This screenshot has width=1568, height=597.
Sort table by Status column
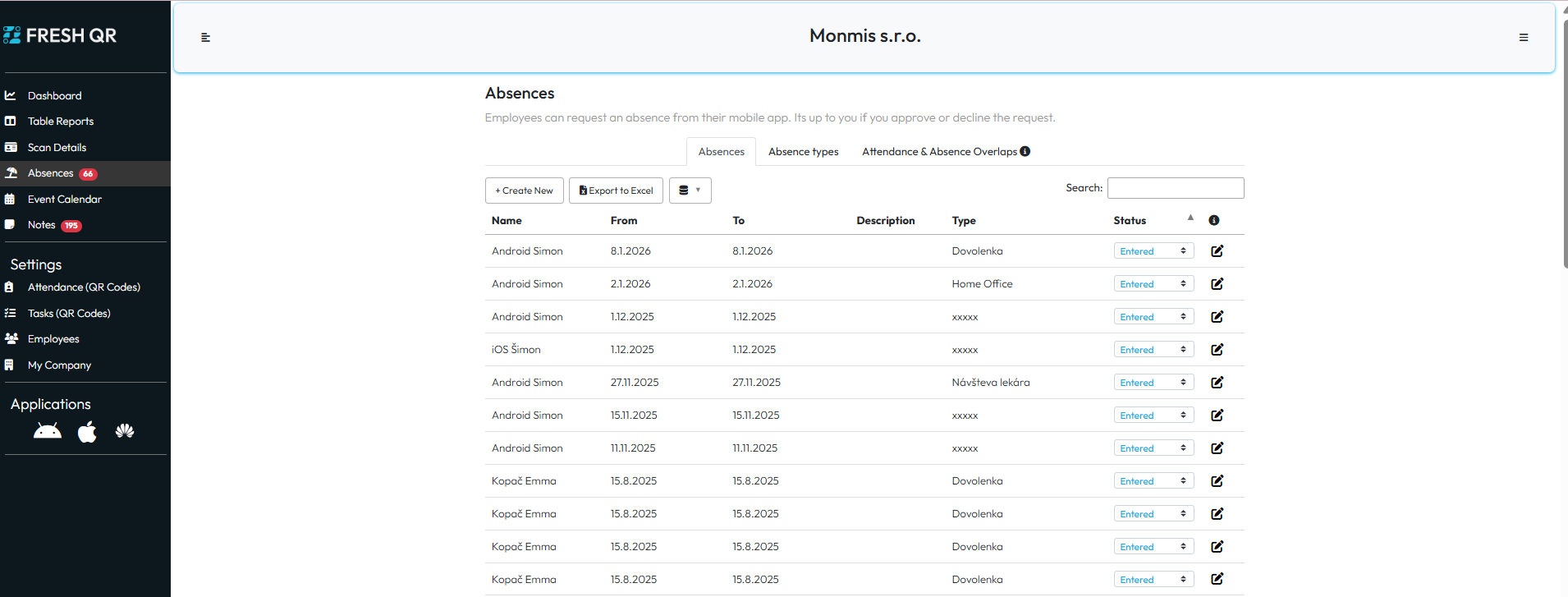(x=1130, y=220)
